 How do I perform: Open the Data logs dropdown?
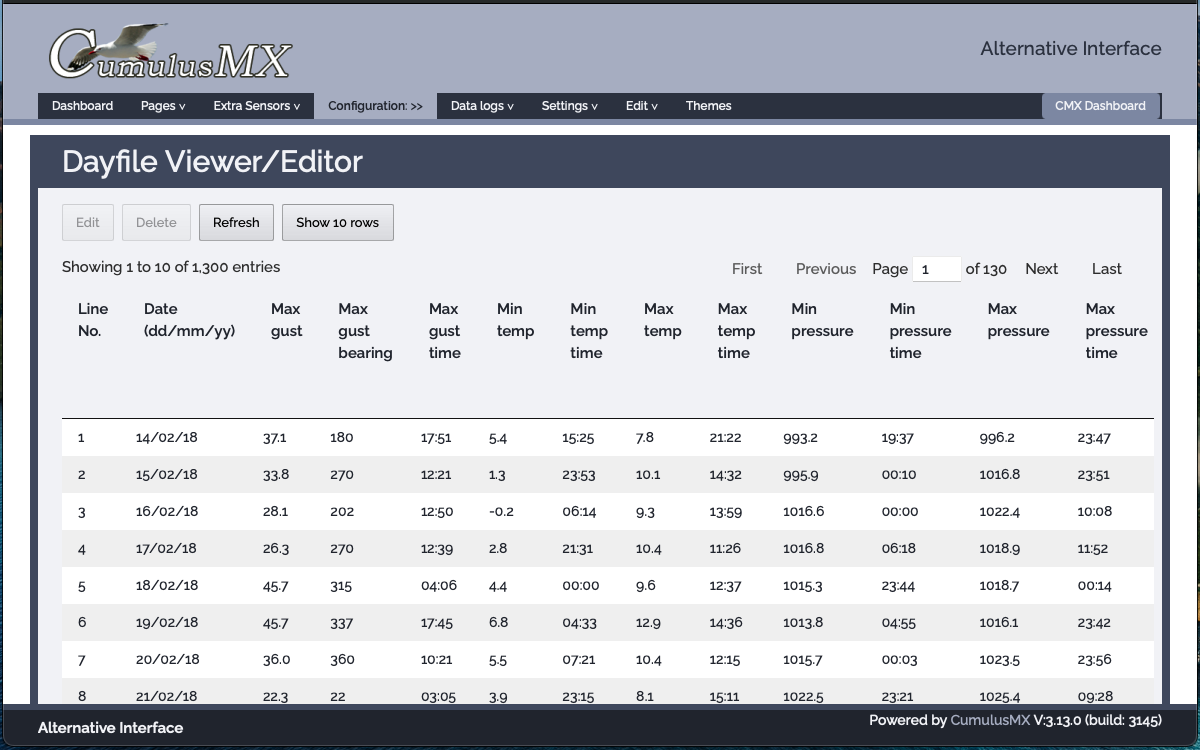[482, 106]
